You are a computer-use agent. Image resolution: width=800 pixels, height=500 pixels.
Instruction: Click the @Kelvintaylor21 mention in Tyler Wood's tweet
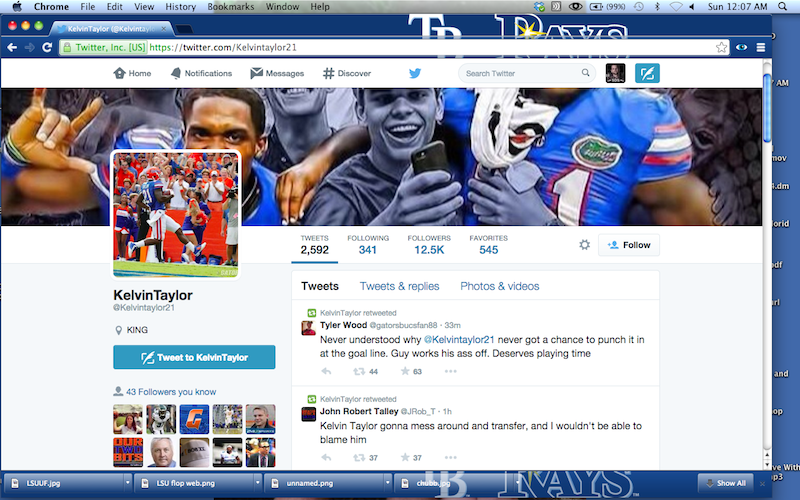click(x=459, y=339)
